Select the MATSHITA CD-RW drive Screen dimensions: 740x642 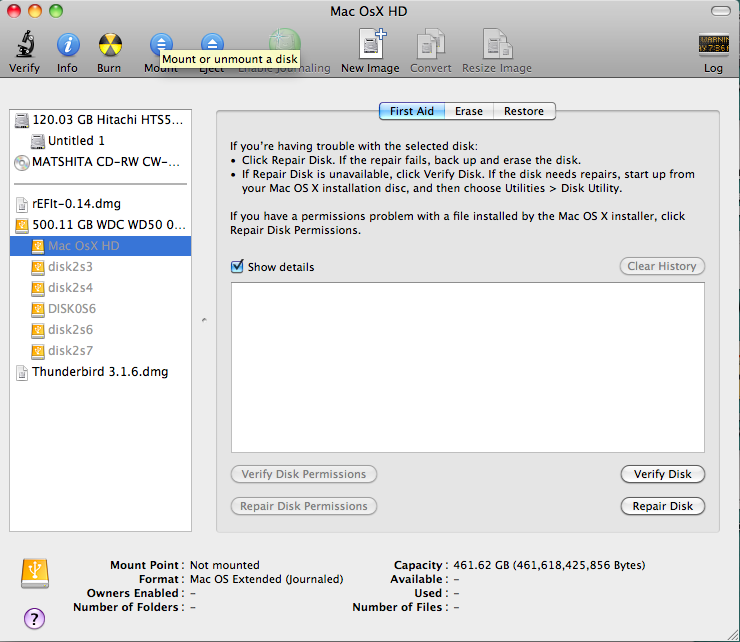pyautogui.click(x=101, y=162)
